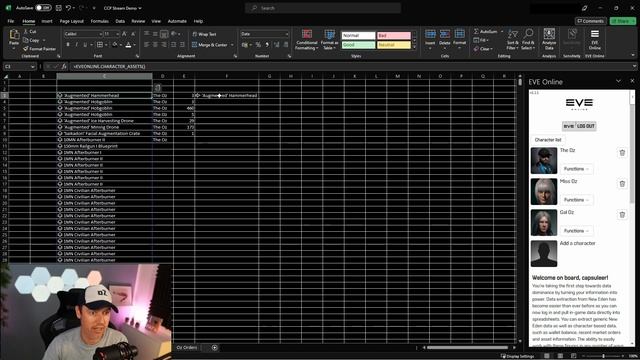The image size is (640, 360).
Task: Open Conditional Formatting
Action: pyautogui.click(x=307, y=40)
